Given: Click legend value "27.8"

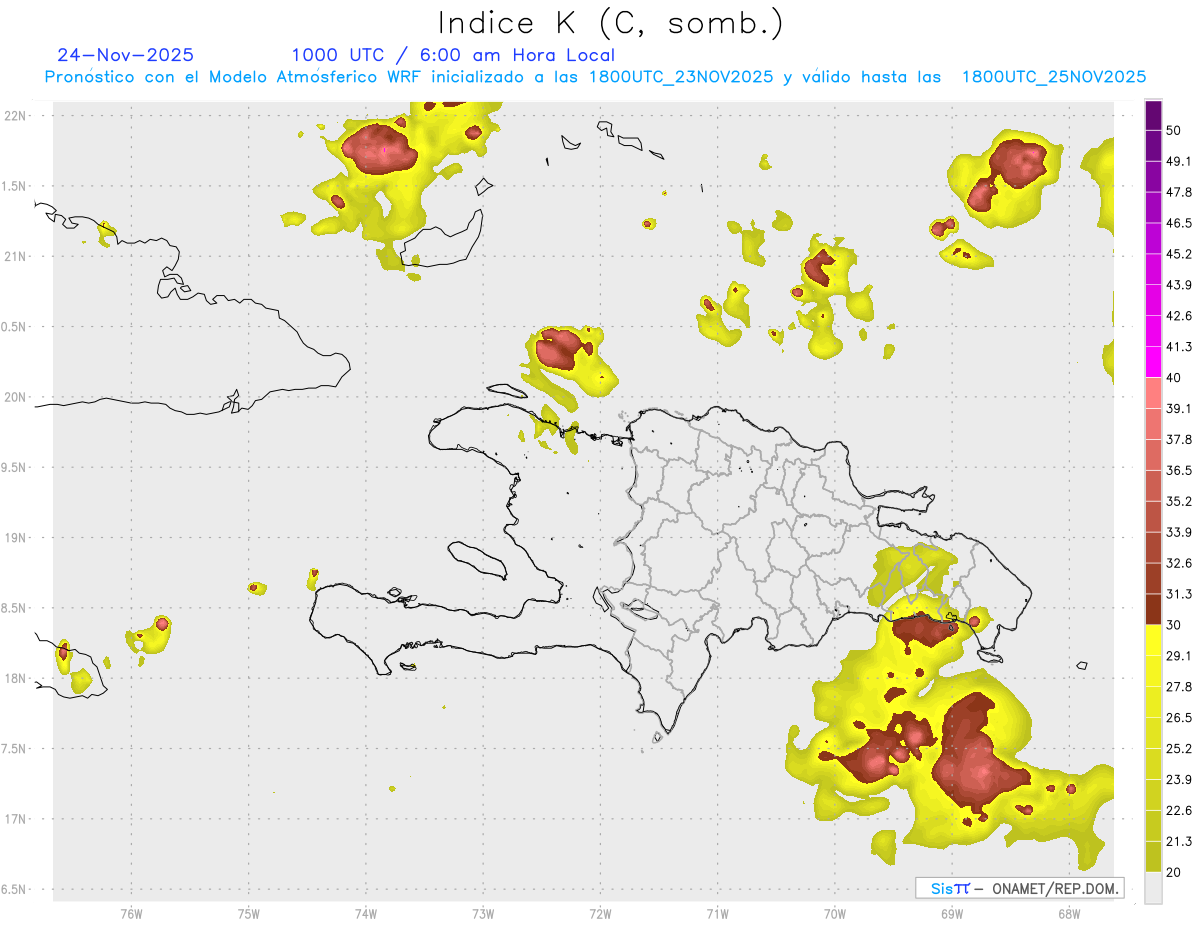Looking at the screenshot, I should tap(1179, 686).
